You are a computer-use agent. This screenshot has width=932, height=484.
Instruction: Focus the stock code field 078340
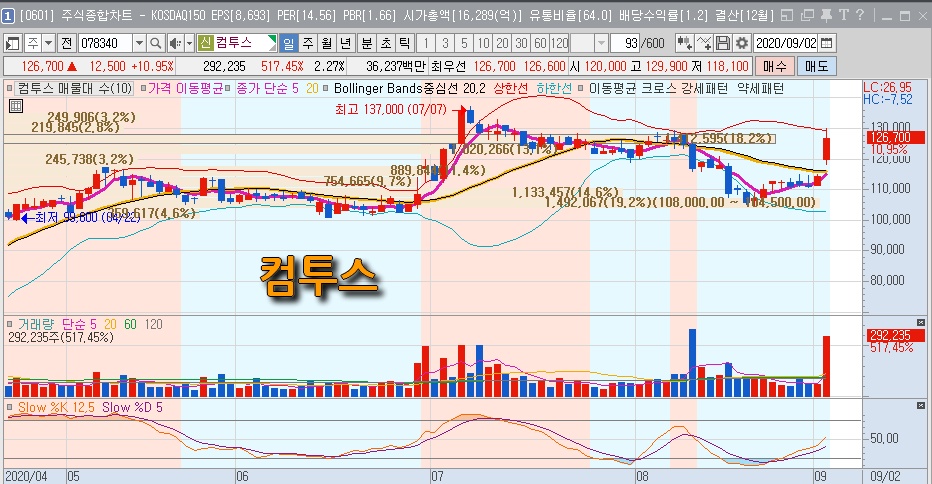[105, 43]
